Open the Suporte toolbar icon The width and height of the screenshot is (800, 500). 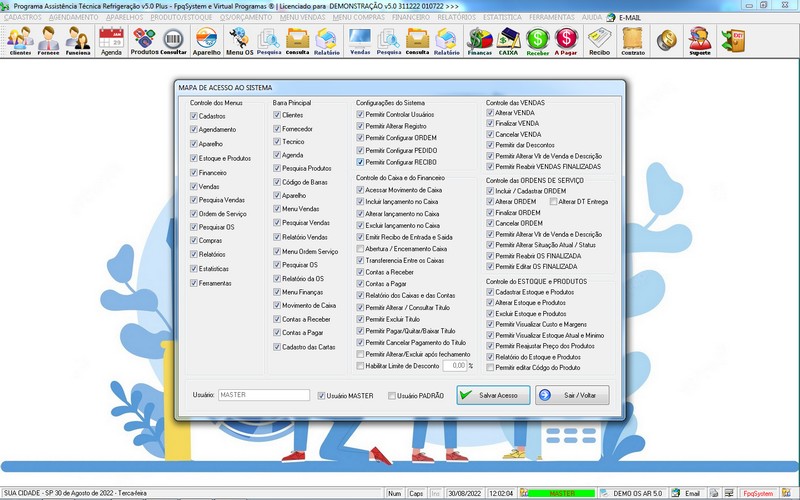tap(699, 41)
